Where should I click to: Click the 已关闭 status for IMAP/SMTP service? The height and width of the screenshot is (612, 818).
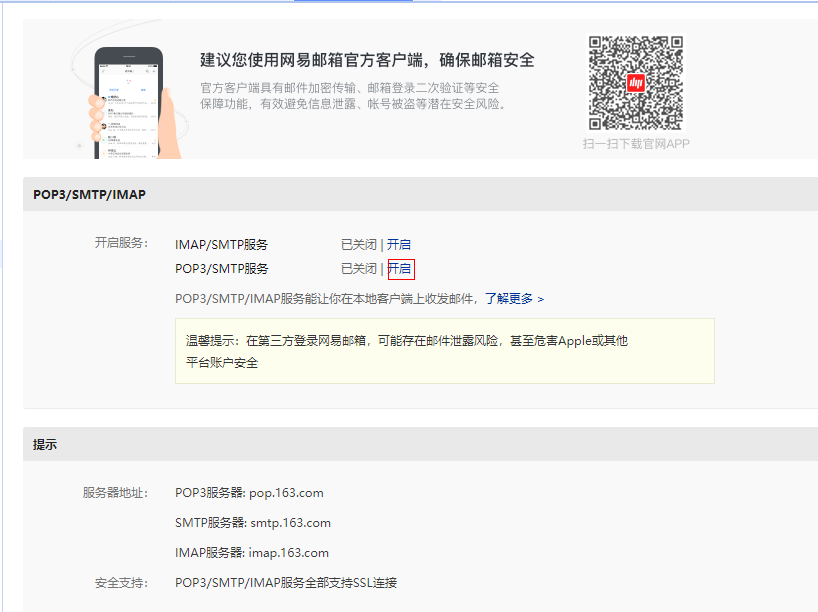click(358, 245)
